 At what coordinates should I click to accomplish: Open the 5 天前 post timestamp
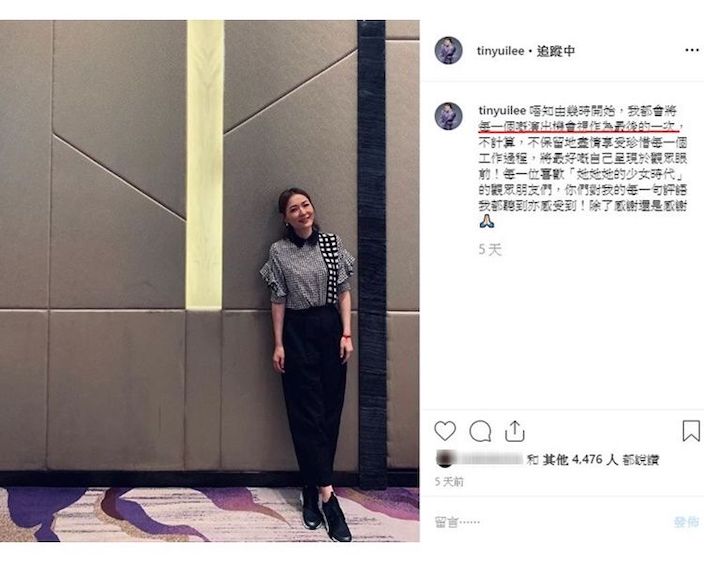(449, 482)
